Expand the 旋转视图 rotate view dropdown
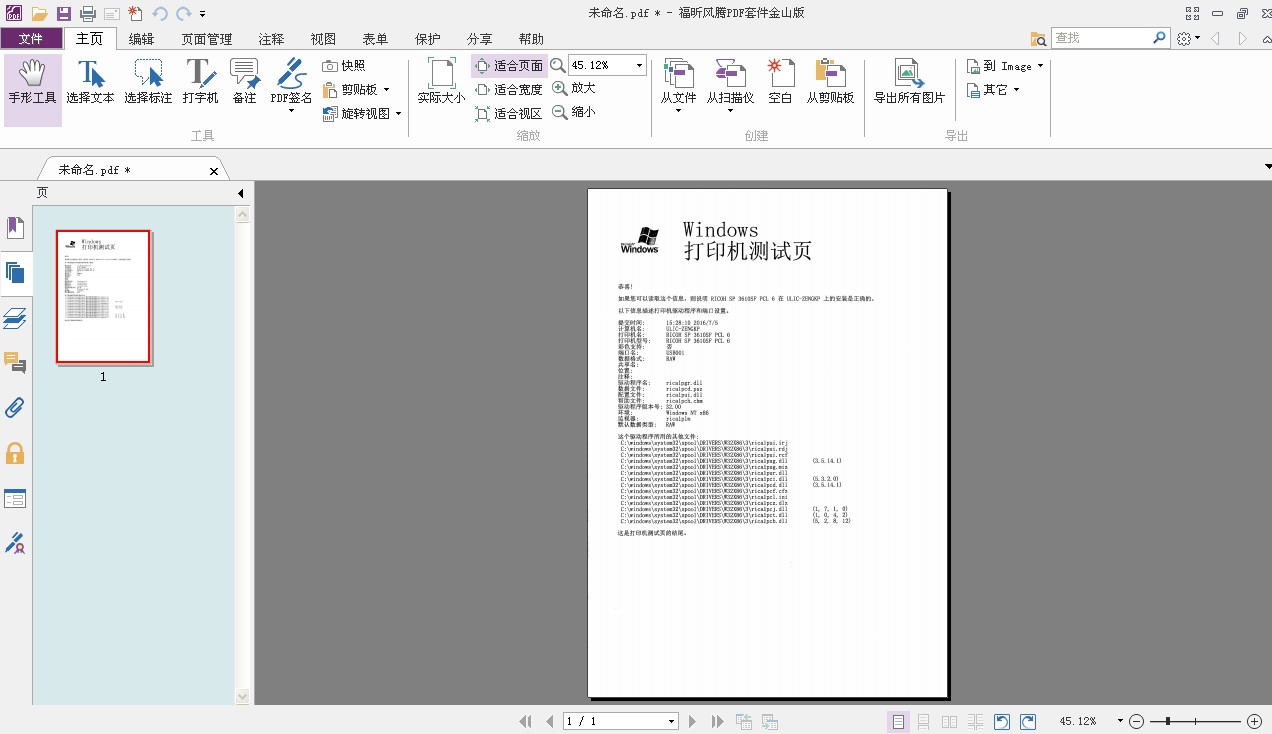 [x=398, y=114]
